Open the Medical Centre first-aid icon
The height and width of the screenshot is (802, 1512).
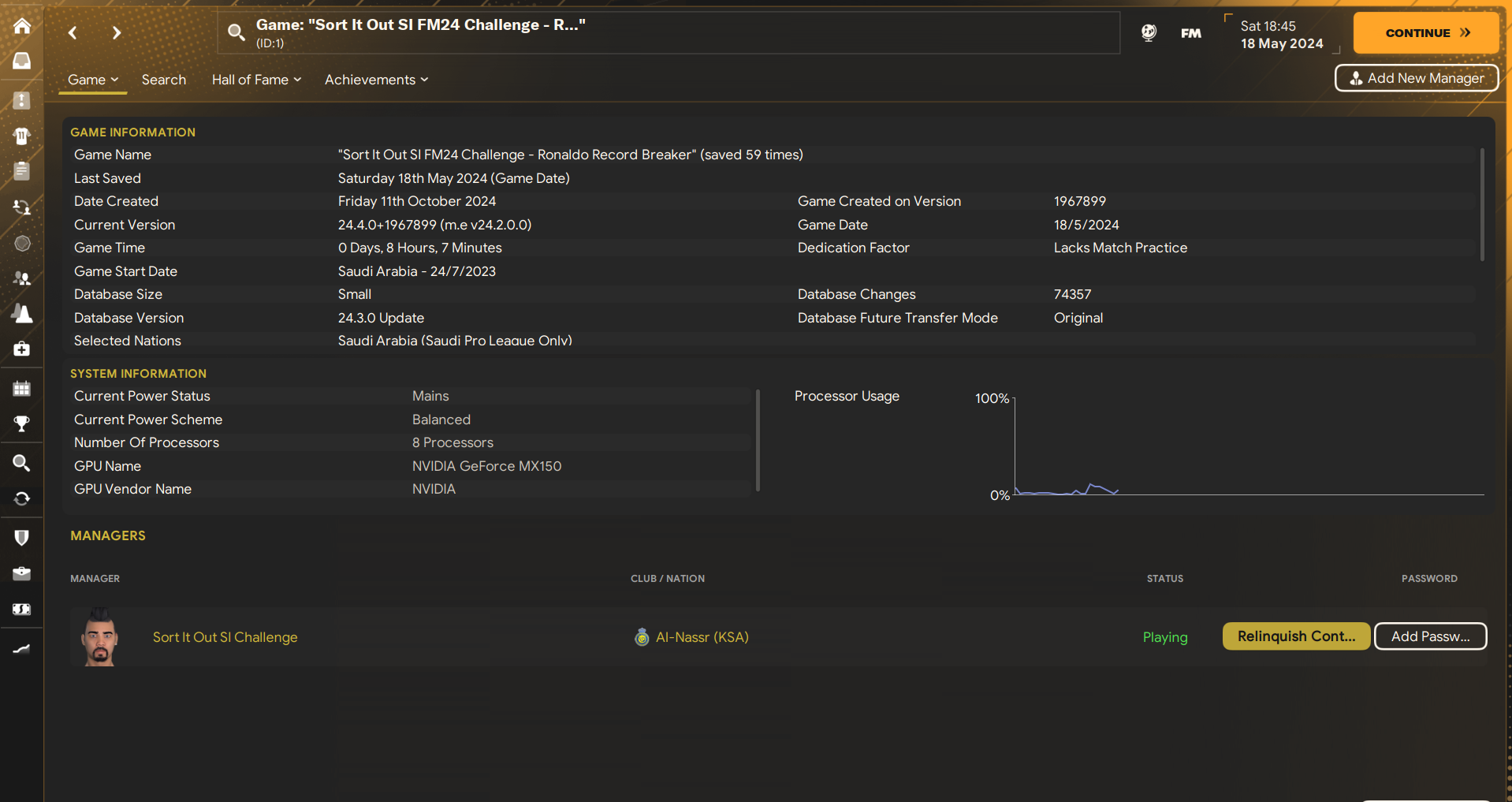[x=22, y=349]
